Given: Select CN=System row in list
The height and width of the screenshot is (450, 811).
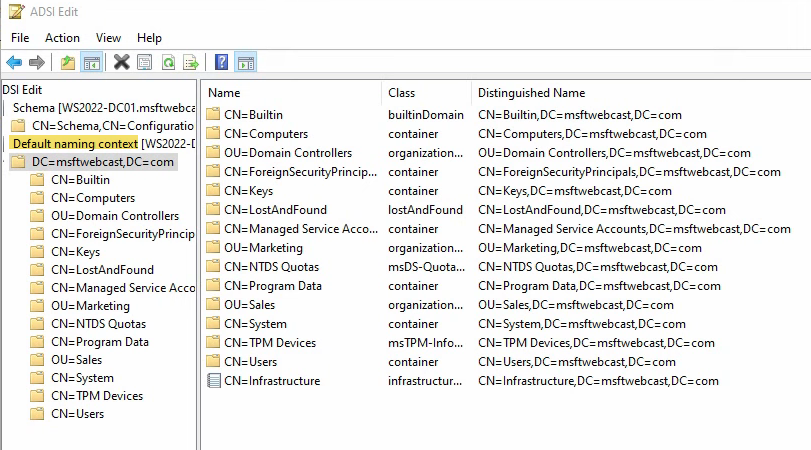Looking at the screenshot, I should tap(255, 324).
